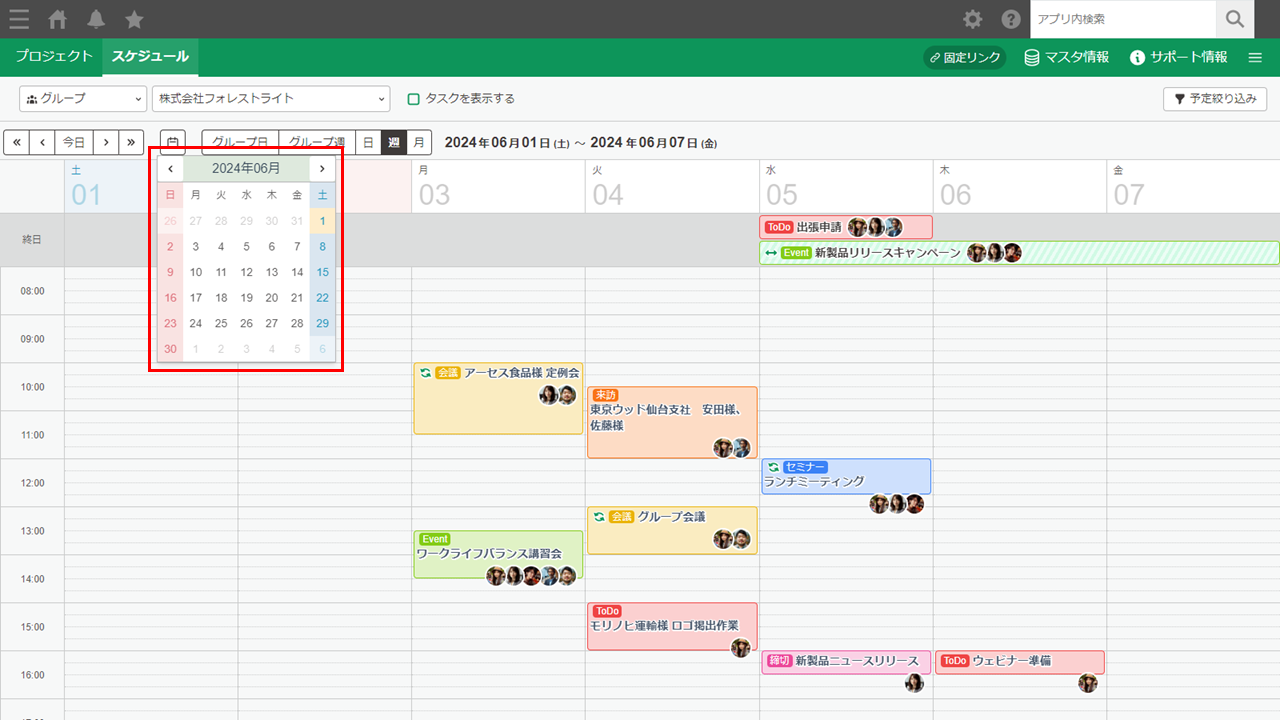Image resolution: width=1280 pixels, height=720 pixels.
Task: Switch to グループ週 view
Action: [x=316, y=142]
